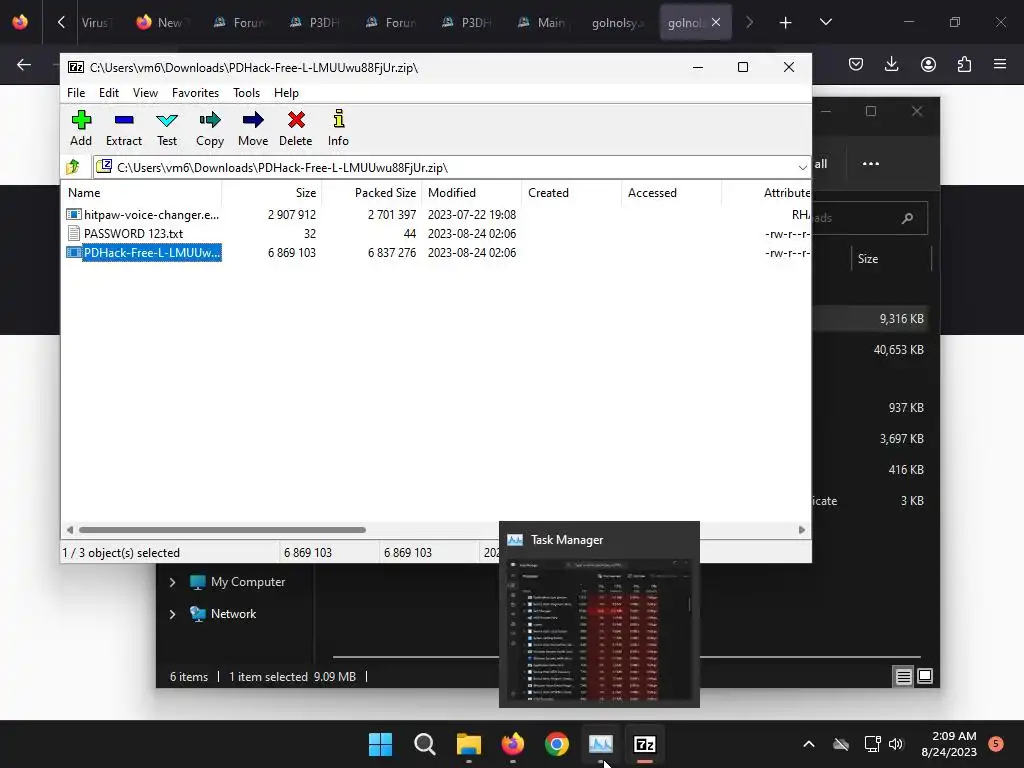Open Firefox Extensions button
Screen dimensions: 1024x768
point(964,64)
